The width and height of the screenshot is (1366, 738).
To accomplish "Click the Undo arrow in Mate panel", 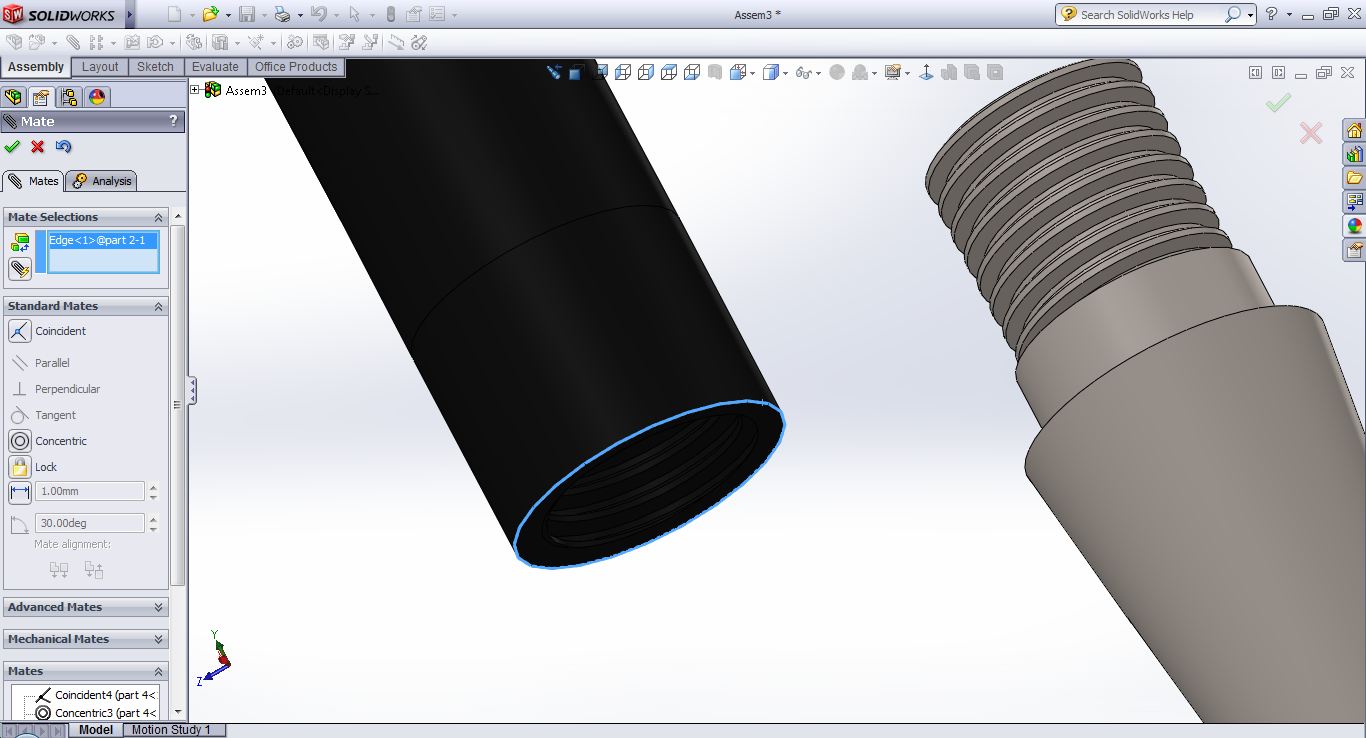I will pyautogui.click(x=64, y=147).
